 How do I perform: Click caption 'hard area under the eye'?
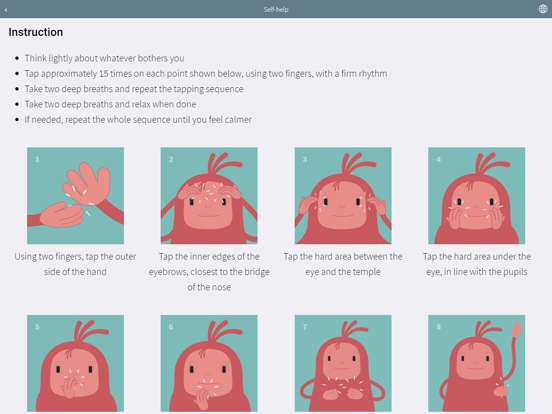click(x=477, y=264)
